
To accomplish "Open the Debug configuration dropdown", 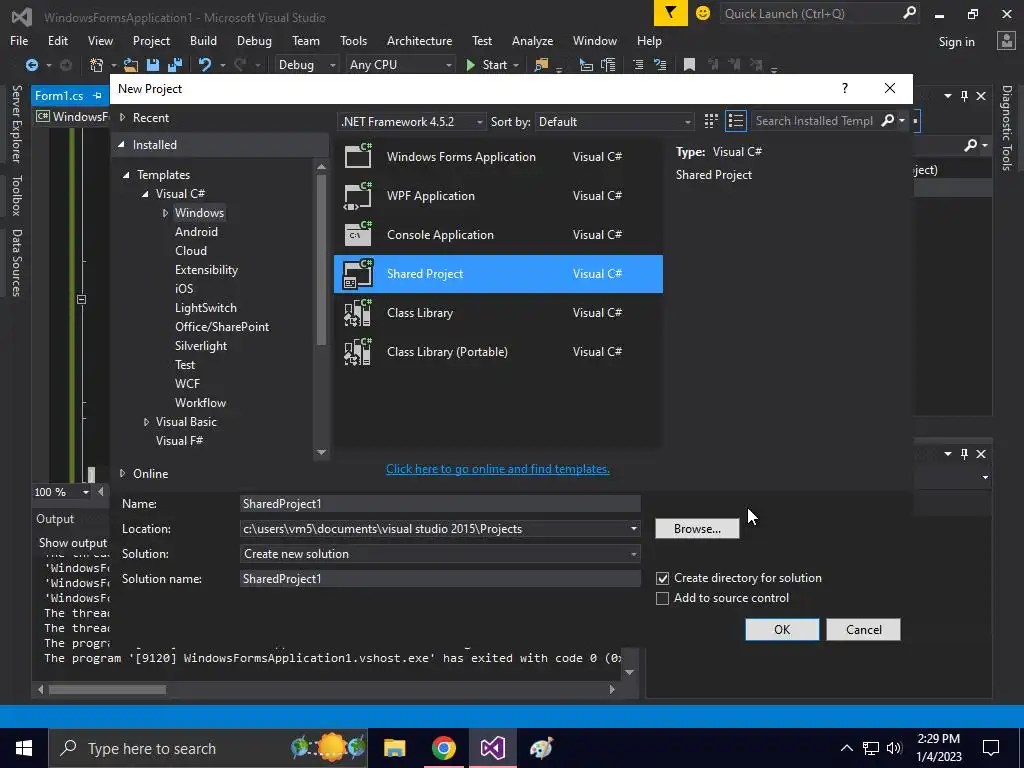I will (306, 65).
